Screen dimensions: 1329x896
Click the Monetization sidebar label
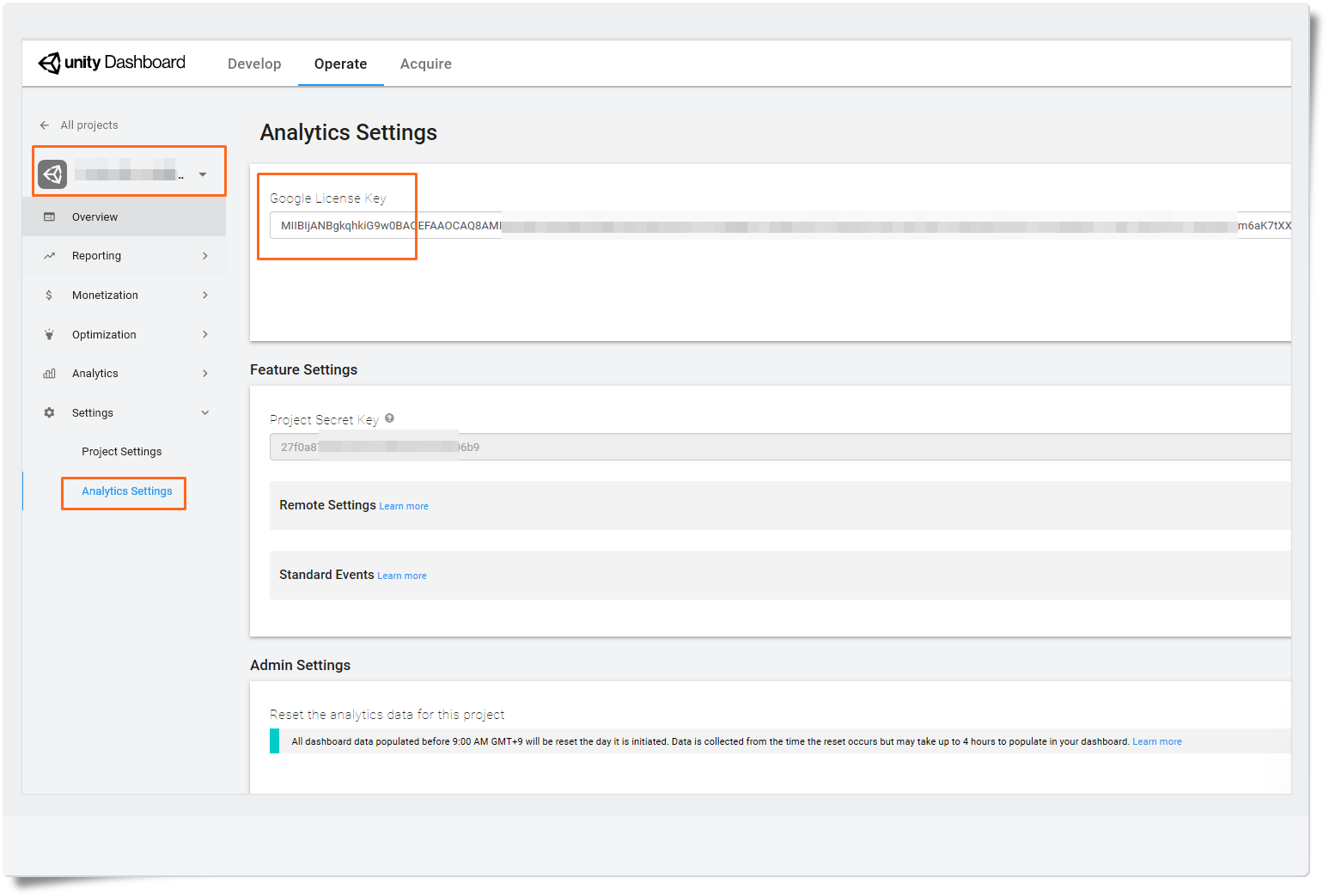[105, 296]
